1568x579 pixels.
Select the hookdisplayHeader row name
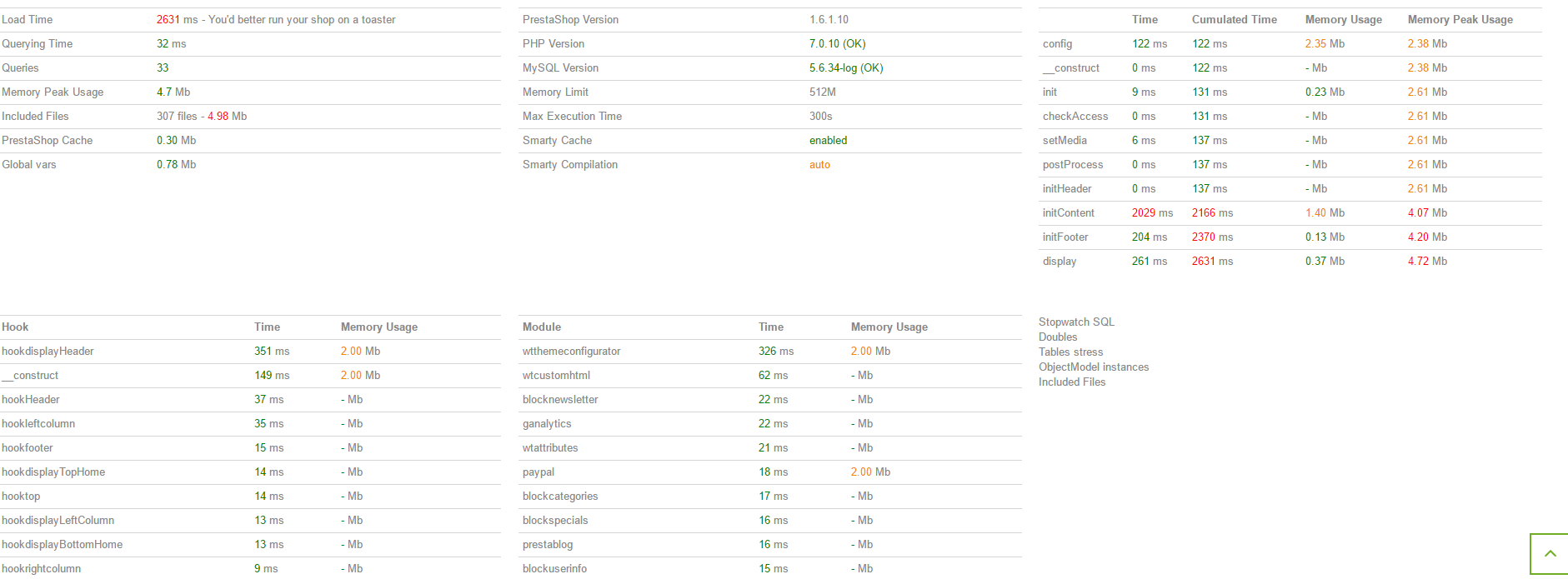tap(48, 352)
